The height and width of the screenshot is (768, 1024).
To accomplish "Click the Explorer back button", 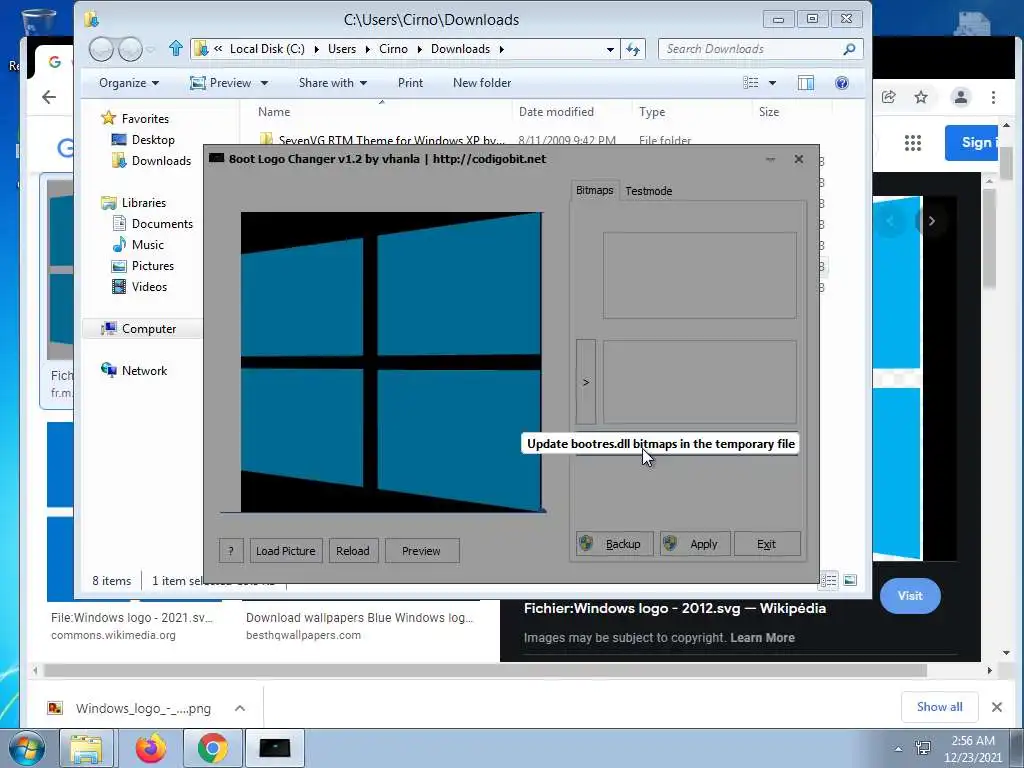I will coord(101,49).
